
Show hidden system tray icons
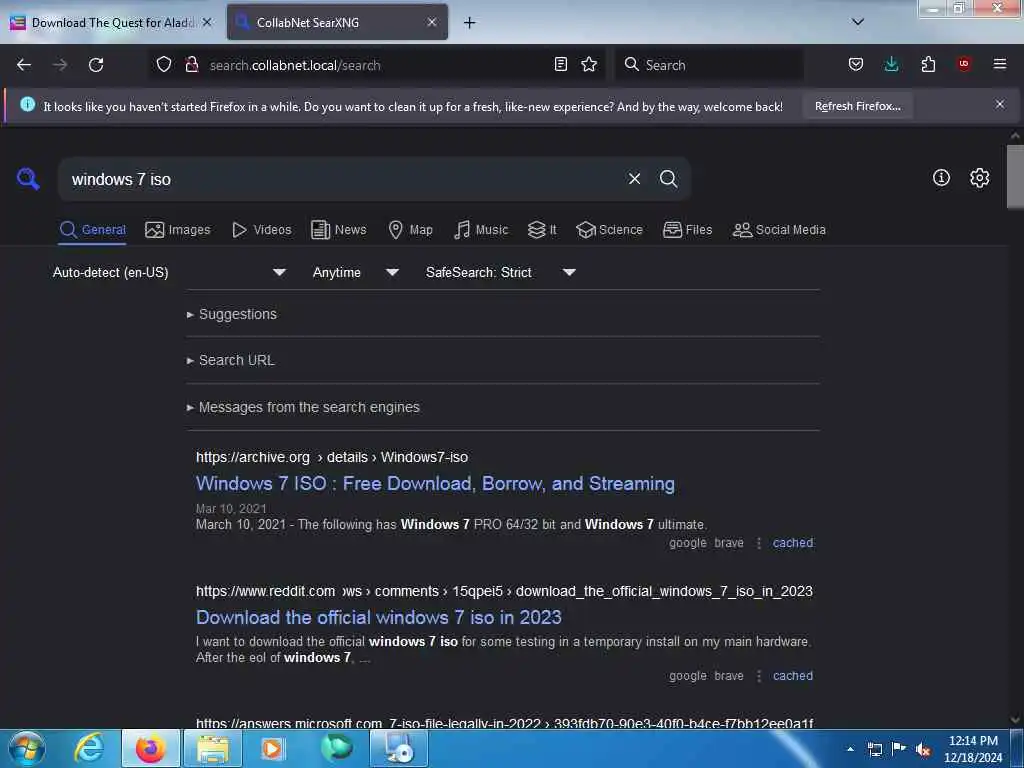coord(850,749)
